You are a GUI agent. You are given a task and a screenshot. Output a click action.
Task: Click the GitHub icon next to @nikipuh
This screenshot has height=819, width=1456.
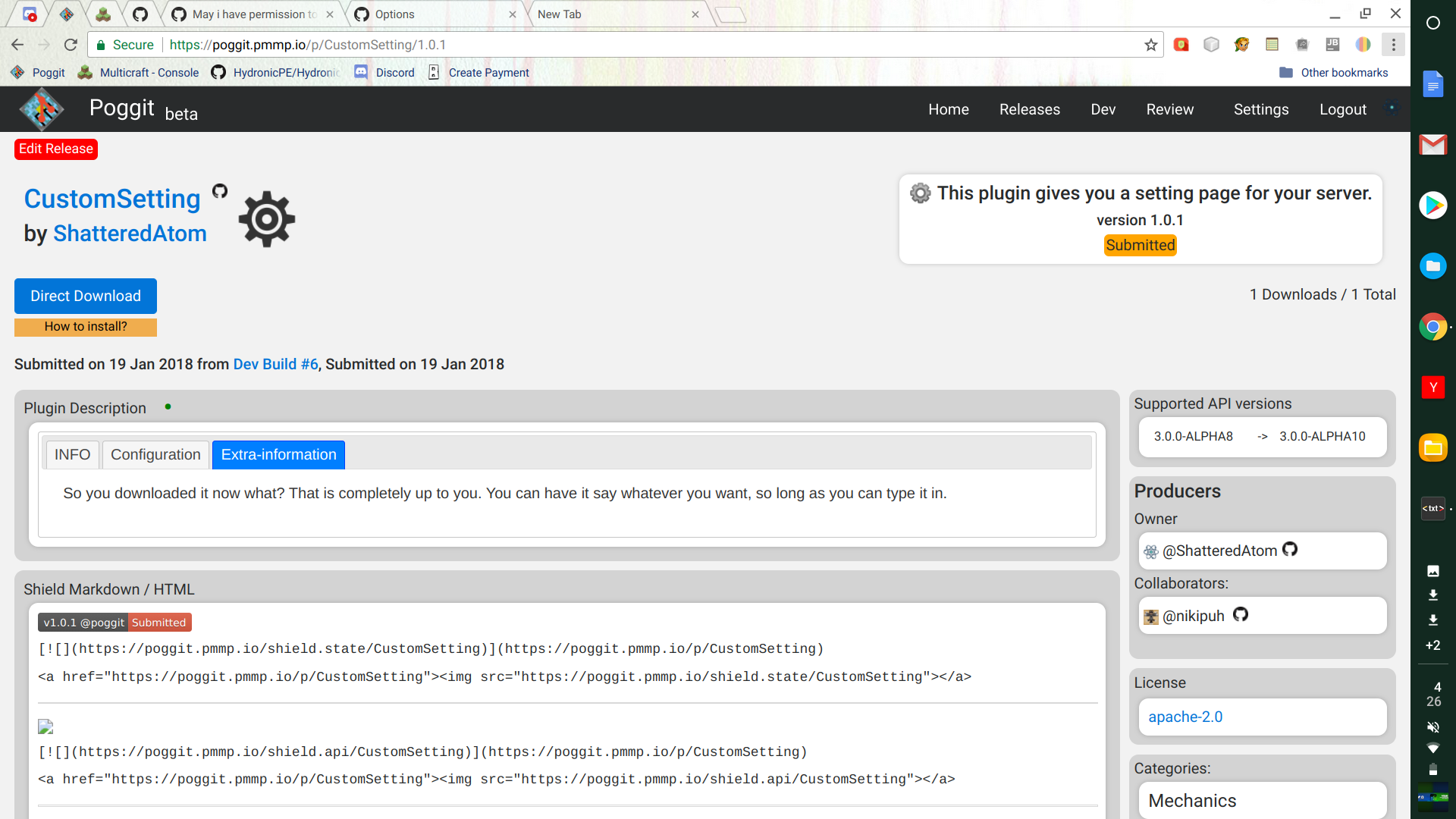tap(1241, 615)
